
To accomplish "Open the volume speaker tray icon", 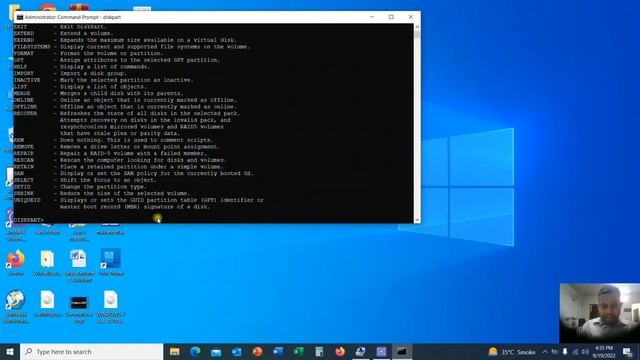I will [585, 351].
